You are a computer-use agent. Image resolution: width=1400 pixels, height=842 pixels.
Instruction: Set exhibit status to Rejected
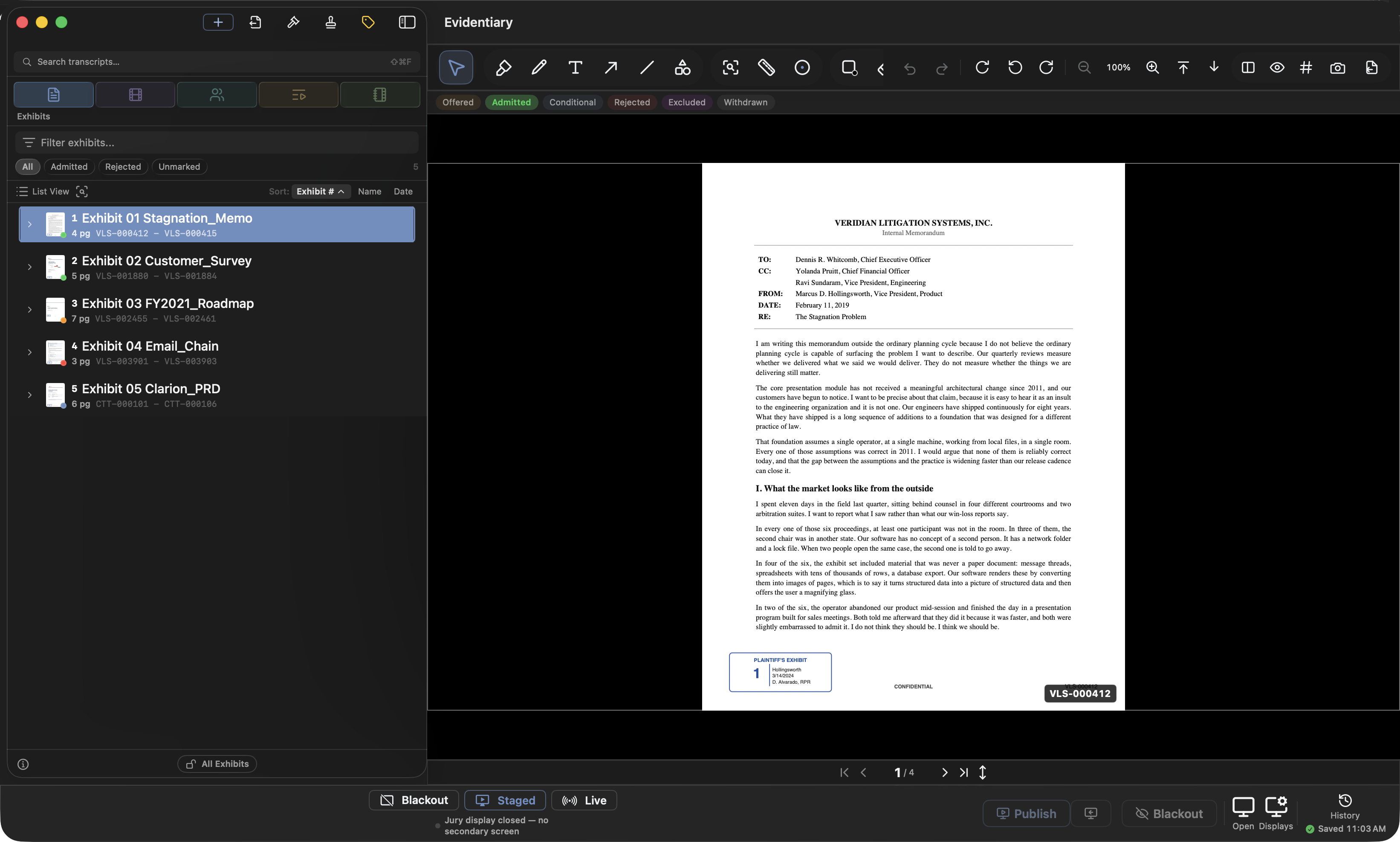coord(632,102)
